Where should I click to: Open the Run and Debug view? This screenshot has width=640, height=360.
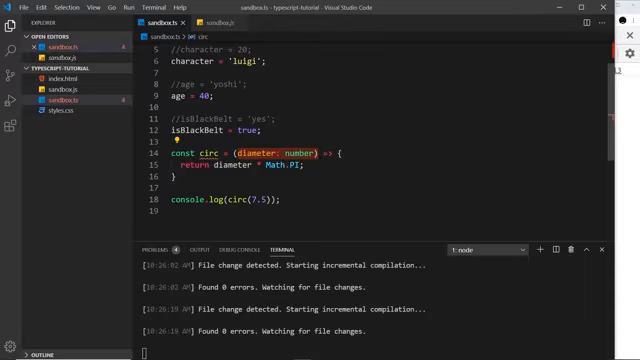click(10, 100)
